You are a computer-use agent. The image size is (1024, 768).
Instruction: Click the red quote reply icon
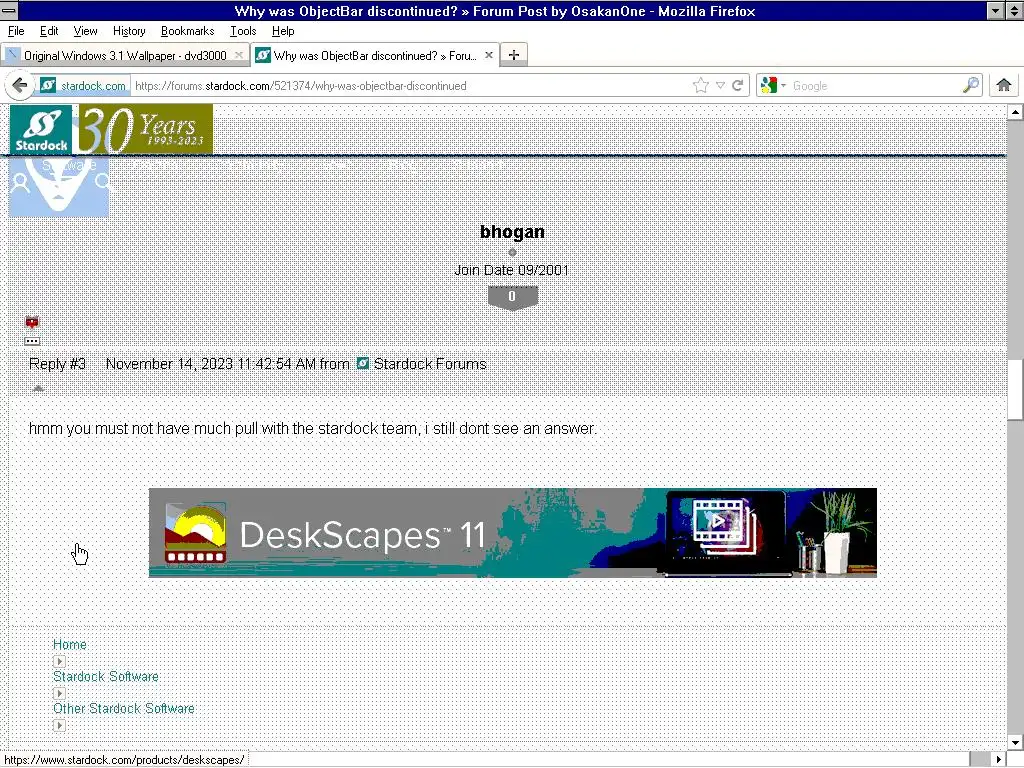click(x=32, y=322)
